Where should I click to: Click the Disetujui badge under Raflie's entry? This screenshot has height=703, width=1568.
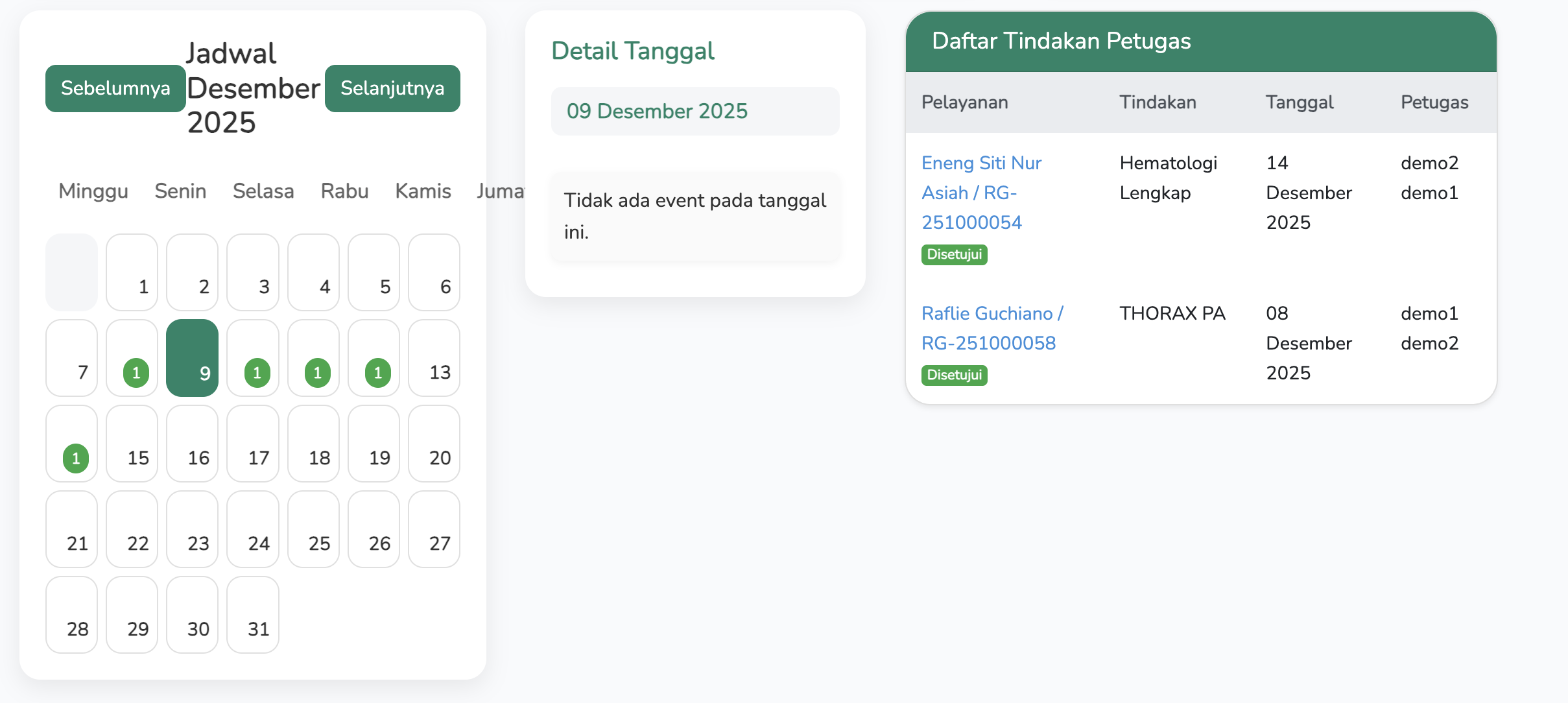954,375
